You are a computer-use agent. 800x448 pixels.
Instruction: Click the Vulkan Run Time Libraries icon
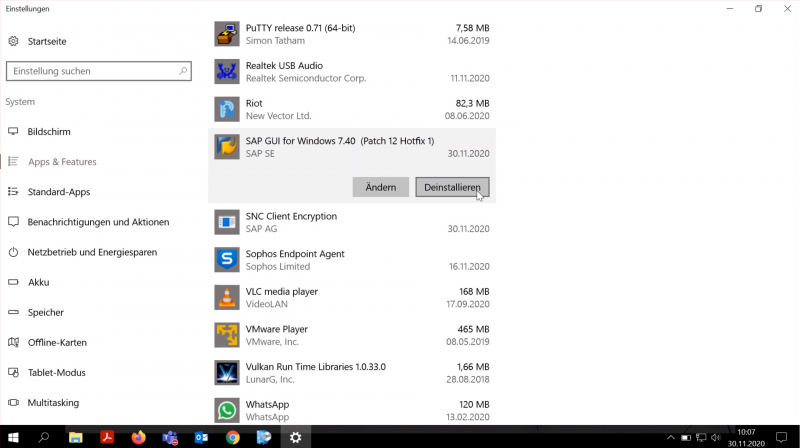[x=227, y=372]
